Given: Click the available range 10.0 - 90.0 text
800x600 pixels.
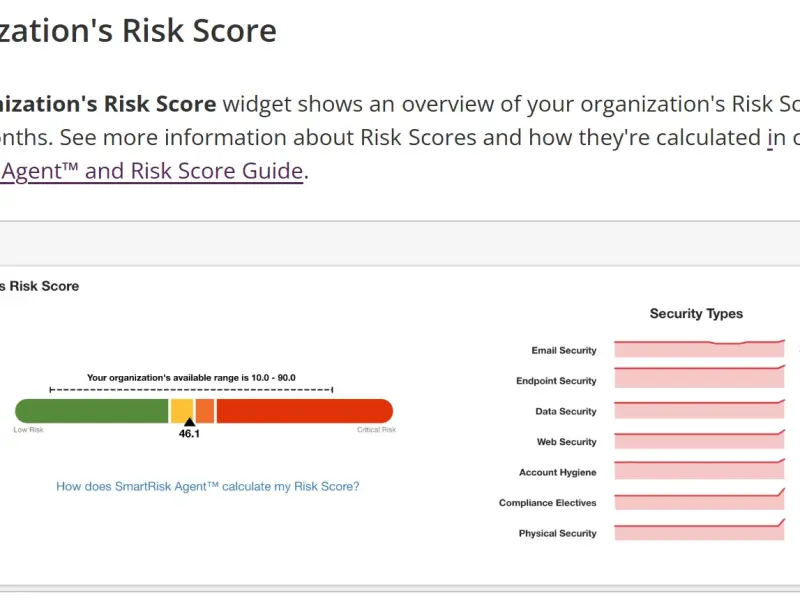Looking at the screenshot, I should (191, 378).
